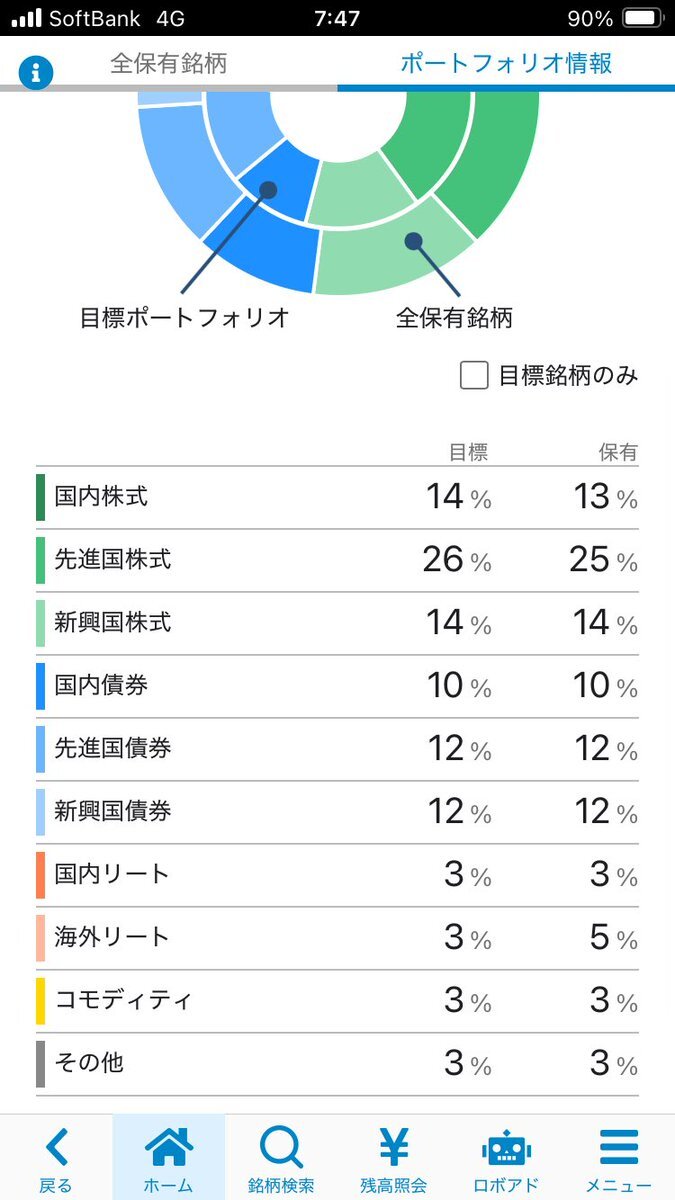This screenshot has width=675, height=1200.
Task: Select ポートフォリオ情報 tab
Action: point(506,63)
